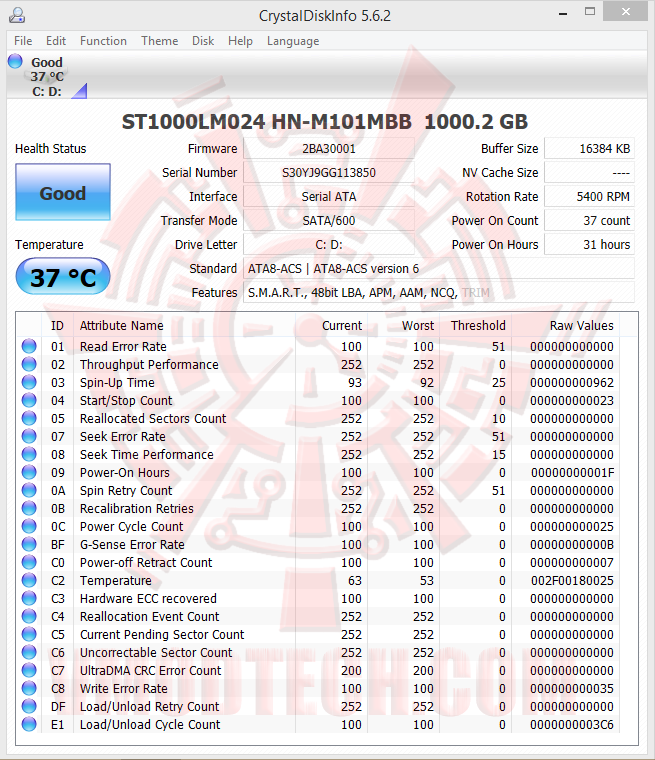Click status orb for Seek Time Performance

click(29, 454)
